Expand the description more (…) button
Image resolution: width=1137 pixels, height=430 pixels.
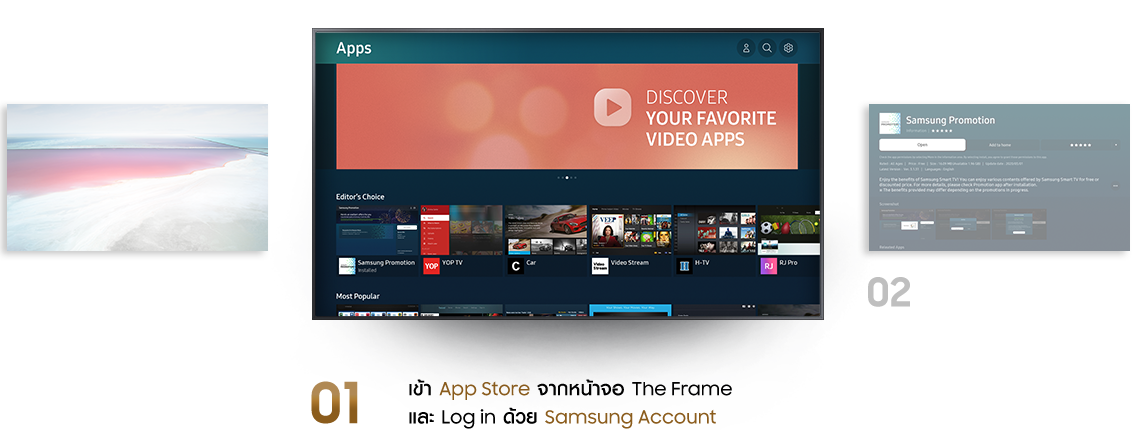[1115, 186]
